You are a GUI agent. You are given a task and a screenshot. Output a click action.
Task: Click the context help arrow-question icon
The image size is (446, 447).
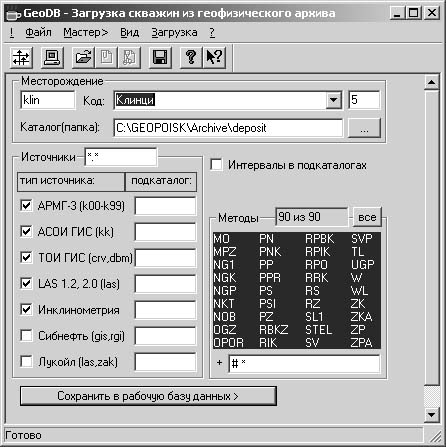(x=214, y=57)
